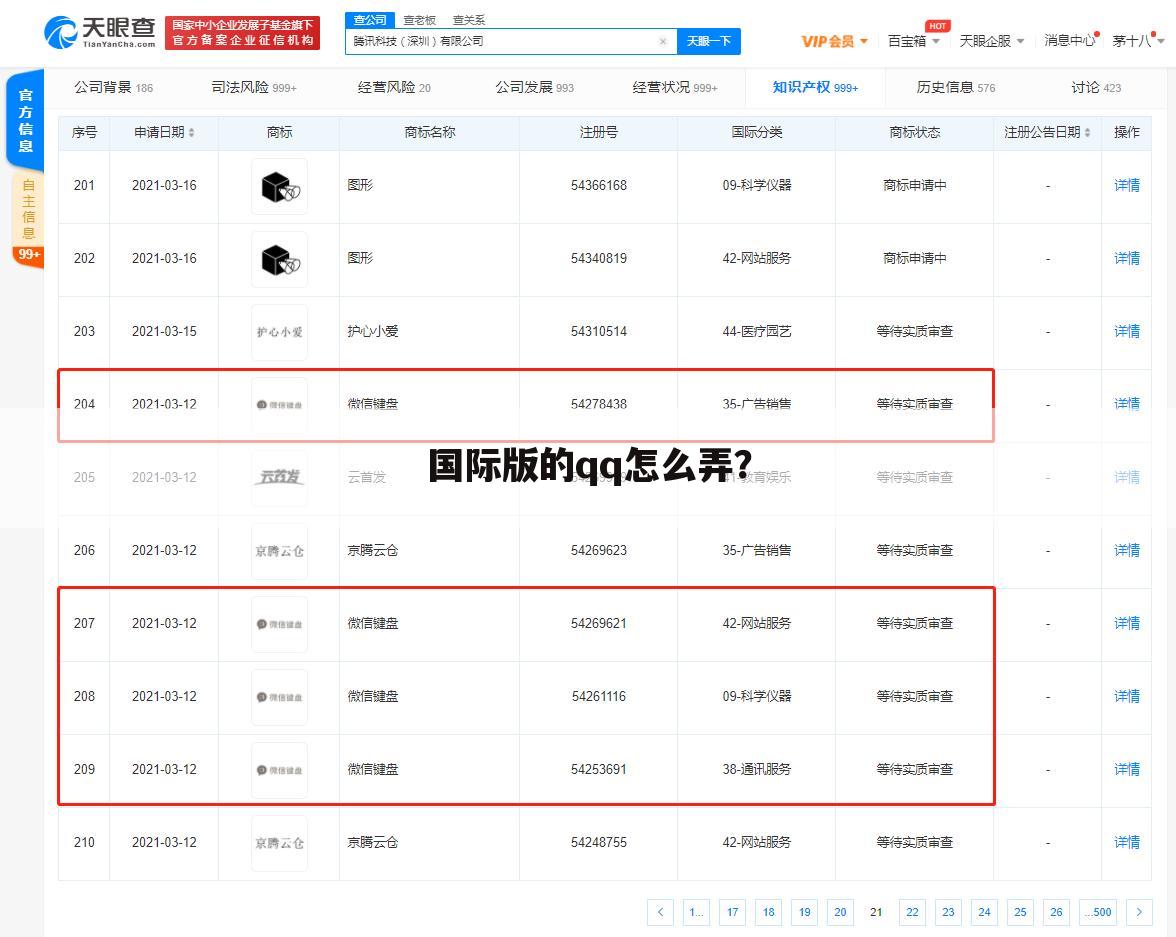Open 详情 for row 207

(x=1126, y=623)
